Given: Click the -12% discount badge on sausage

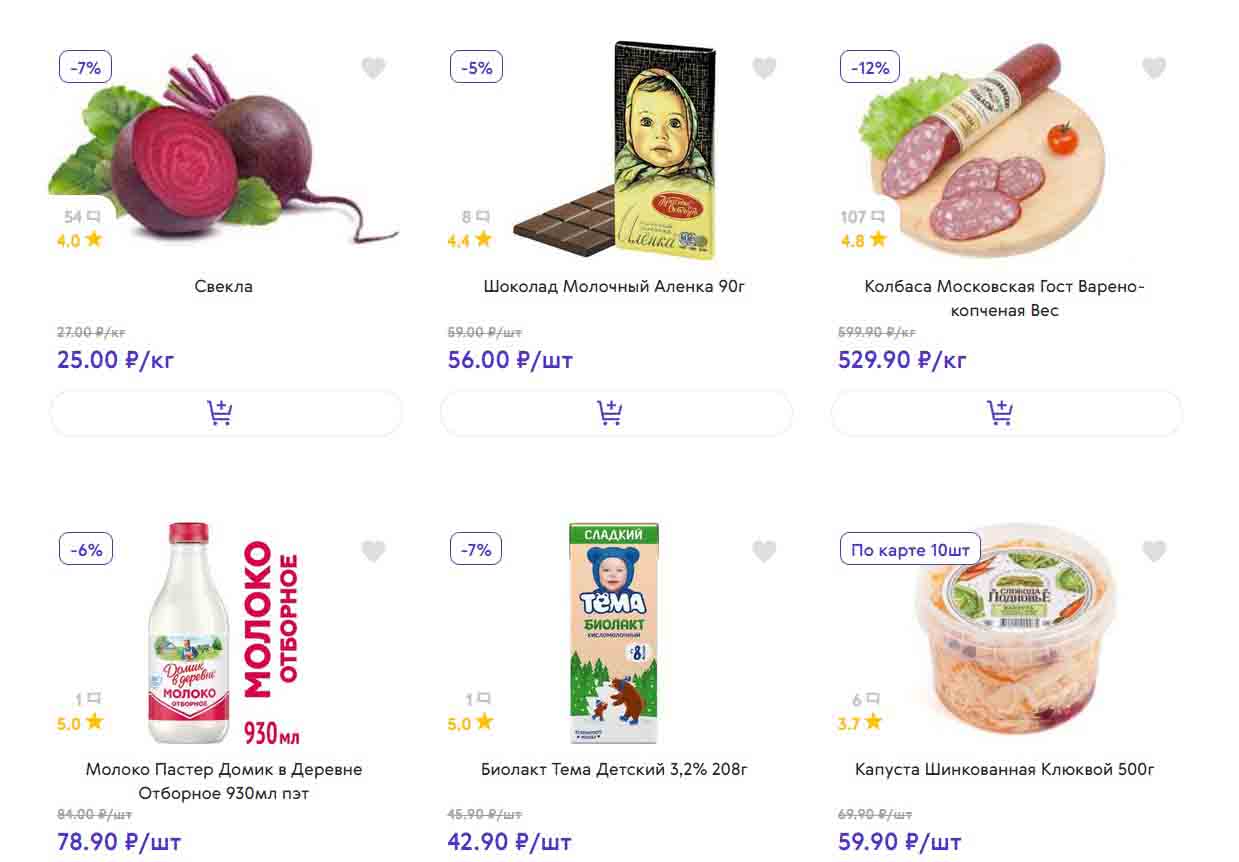Looking at the screenshot, I should tap(870, 68).
